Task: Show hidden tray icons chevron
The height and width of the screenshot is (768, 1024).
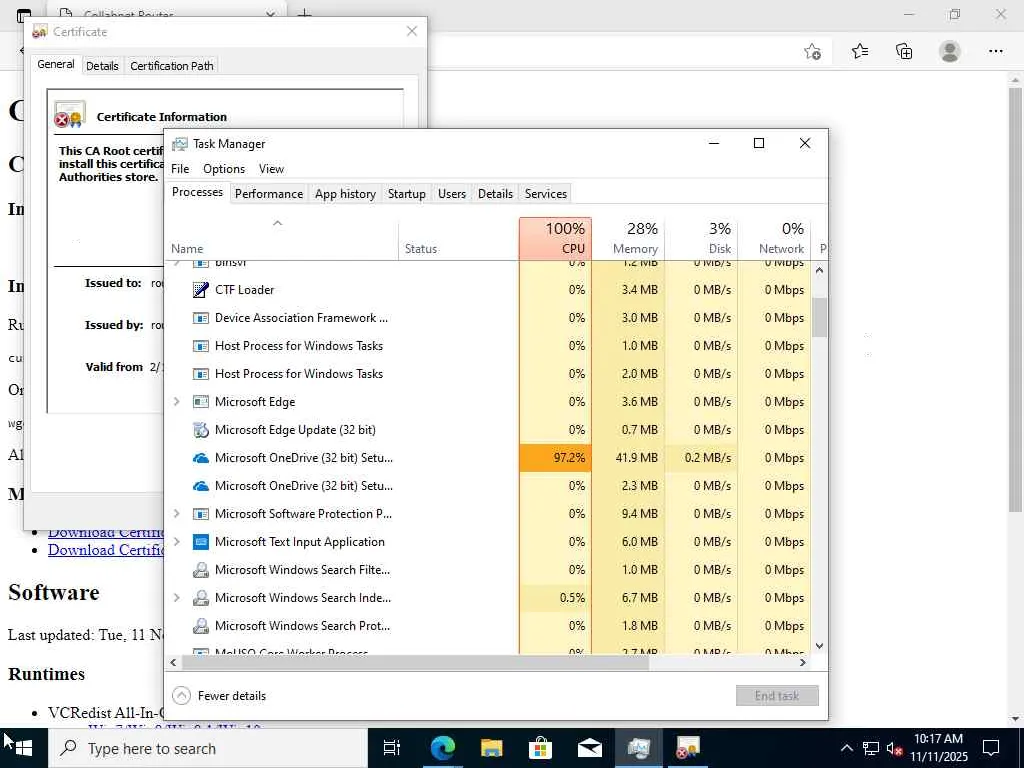Action: (846, 748)
